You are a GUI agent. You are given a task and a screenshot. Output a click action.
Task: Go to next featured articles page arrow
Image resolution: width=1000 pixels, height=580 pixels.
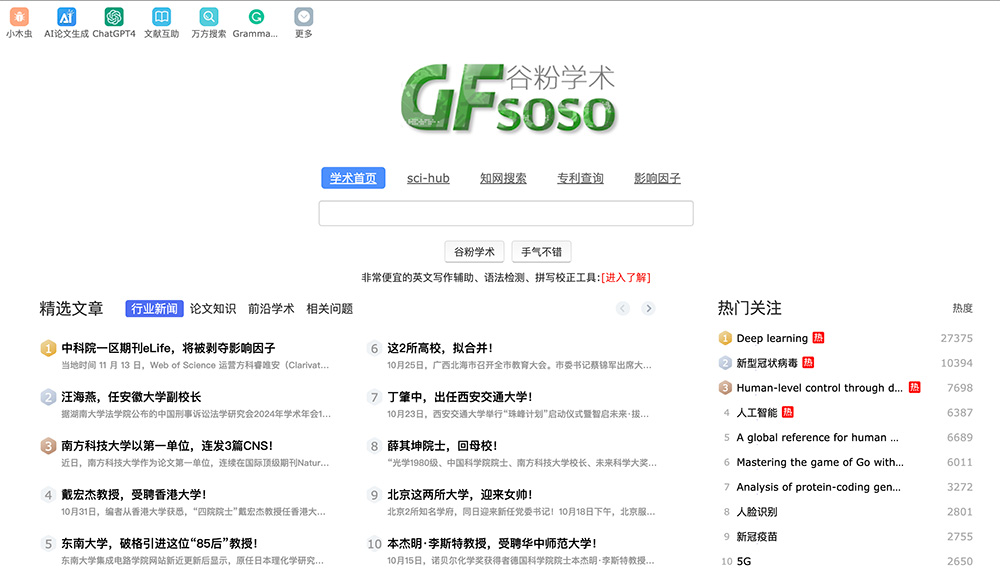tap(648, 308)
